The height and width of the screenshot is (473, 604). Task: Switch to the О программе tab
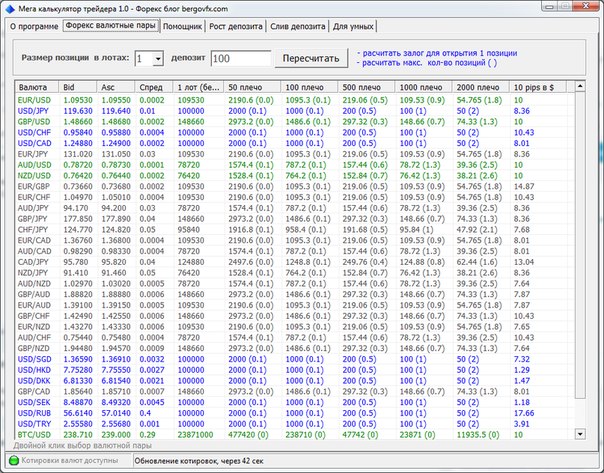tap(32, 27)
